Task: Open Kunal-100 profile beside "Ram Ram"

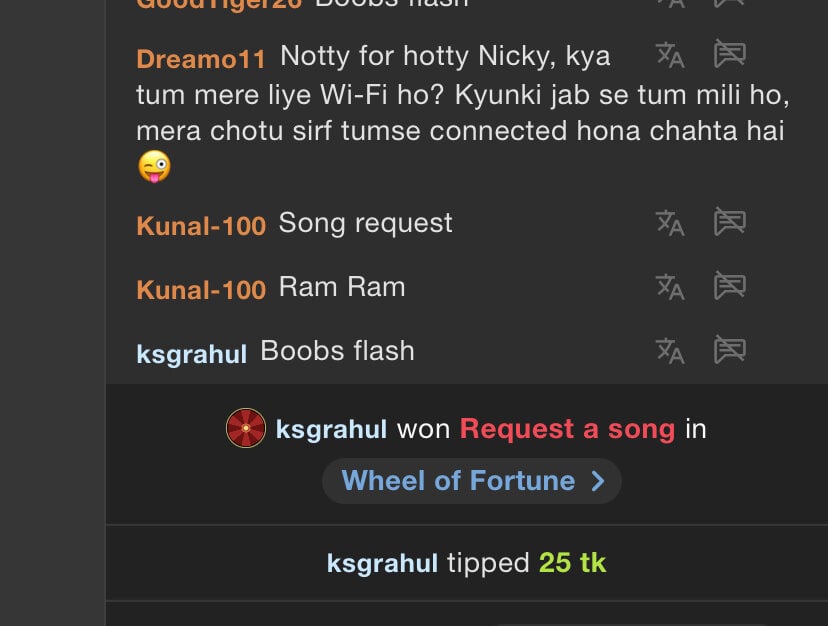Action: tap(201, 291)
